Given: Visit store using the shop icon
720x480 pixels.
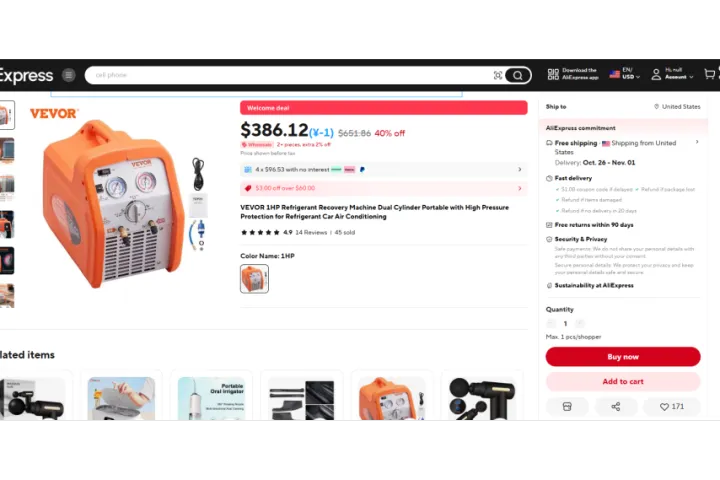Looking at the screenshot, I should [x=567, y=407].
